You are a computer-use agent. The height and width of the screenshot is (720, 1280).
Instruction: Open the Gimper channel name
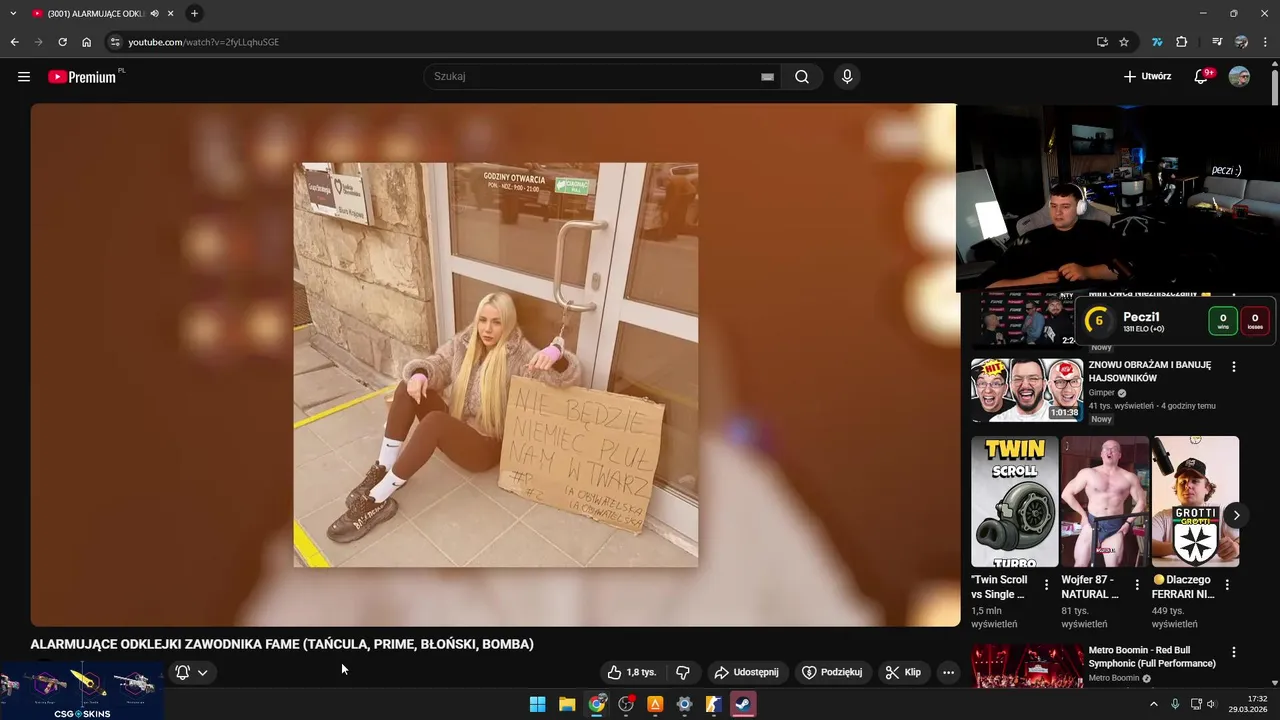point(1101,393)
